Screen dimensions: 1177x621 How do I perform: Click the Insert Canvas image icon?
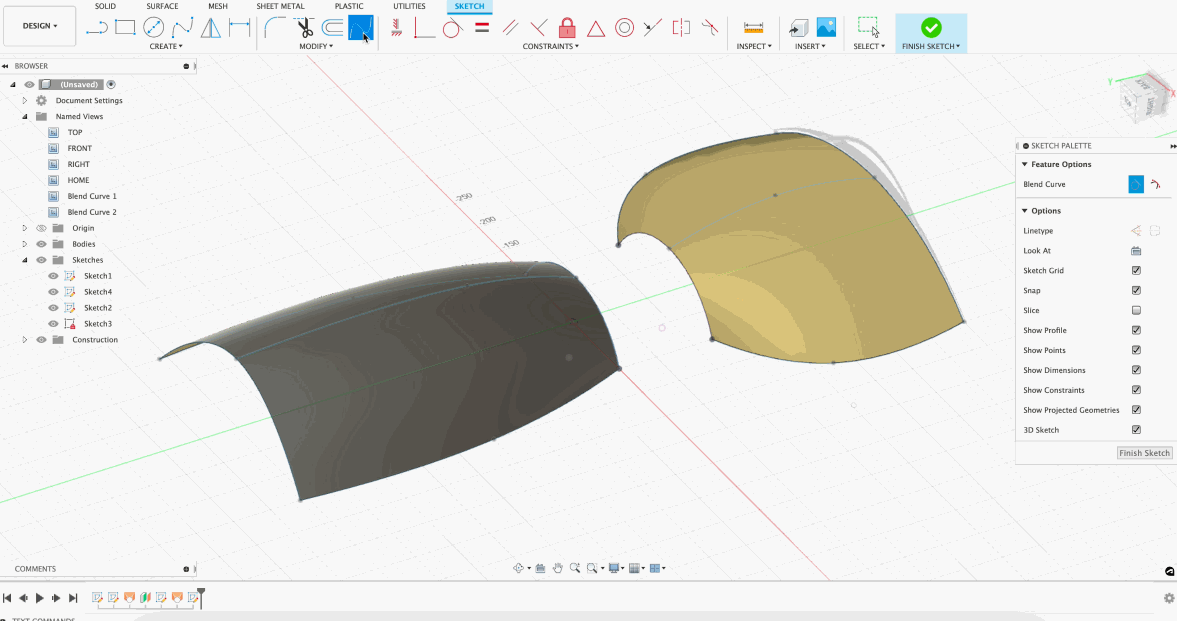[x=826, y=27]
